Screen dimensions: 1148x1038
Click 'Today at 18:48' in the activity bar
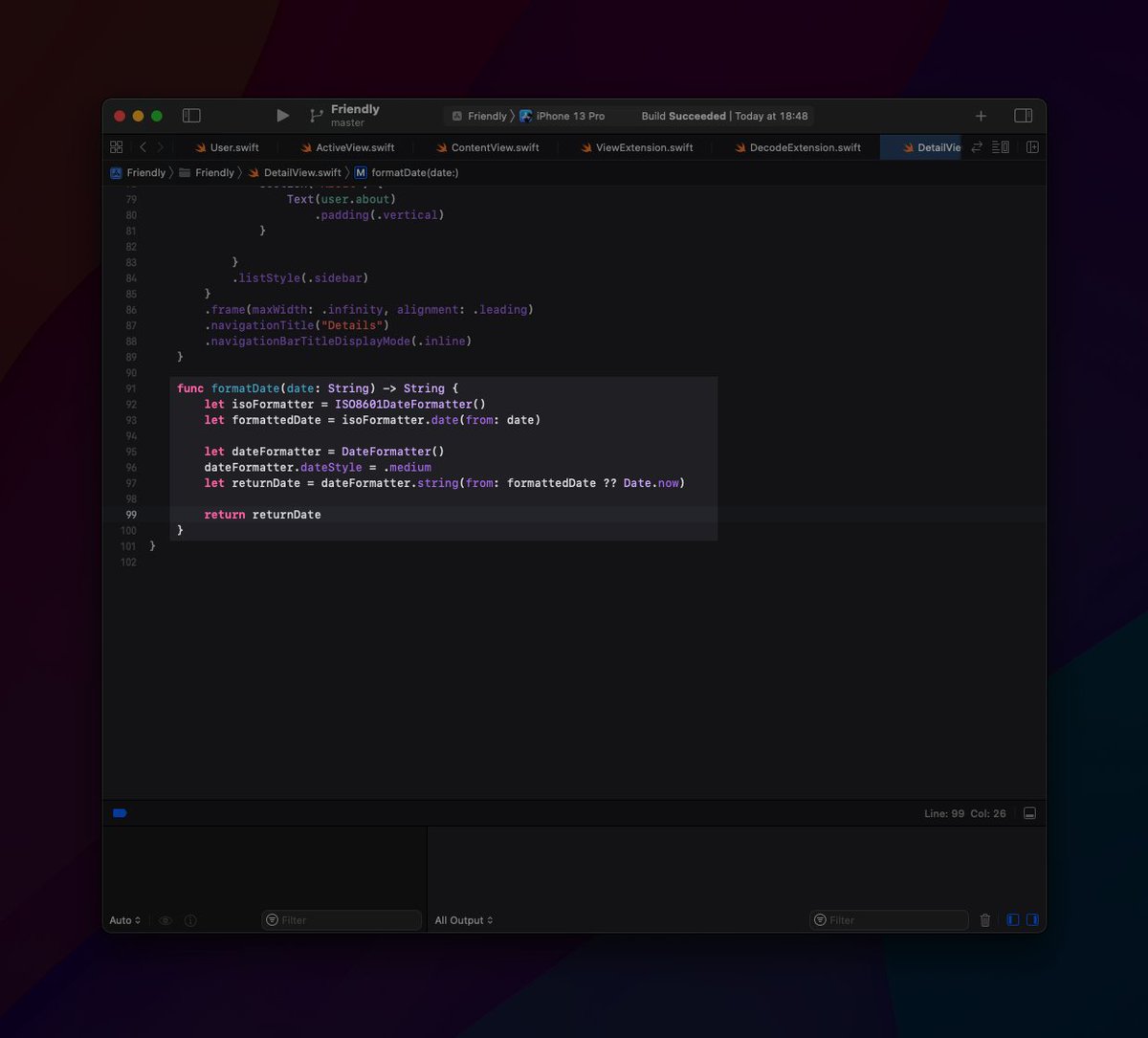(x=771, y=116)
